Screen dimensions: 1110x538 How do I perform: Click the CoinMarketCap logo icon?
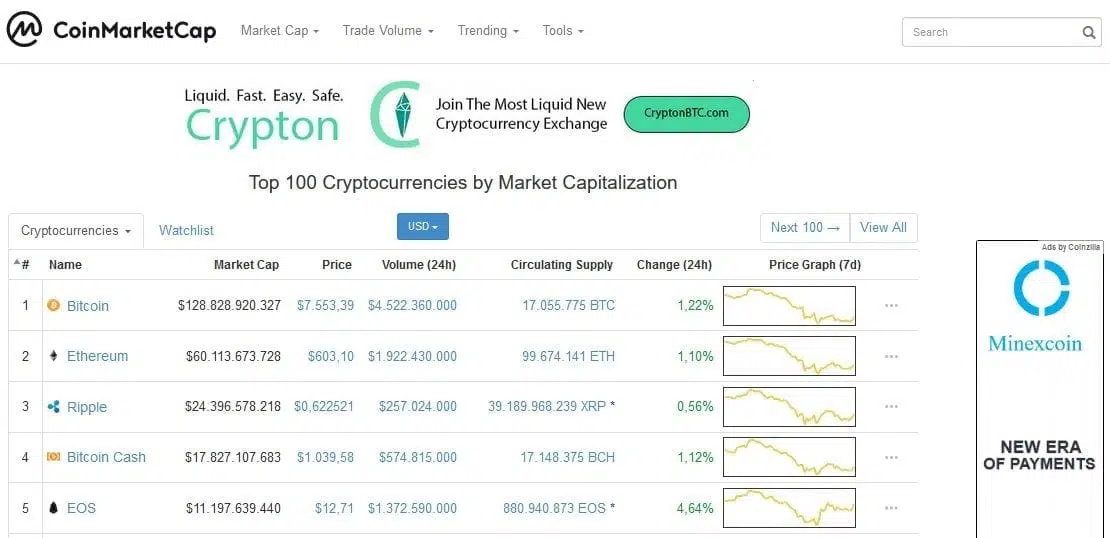click(x=24, y=30)
